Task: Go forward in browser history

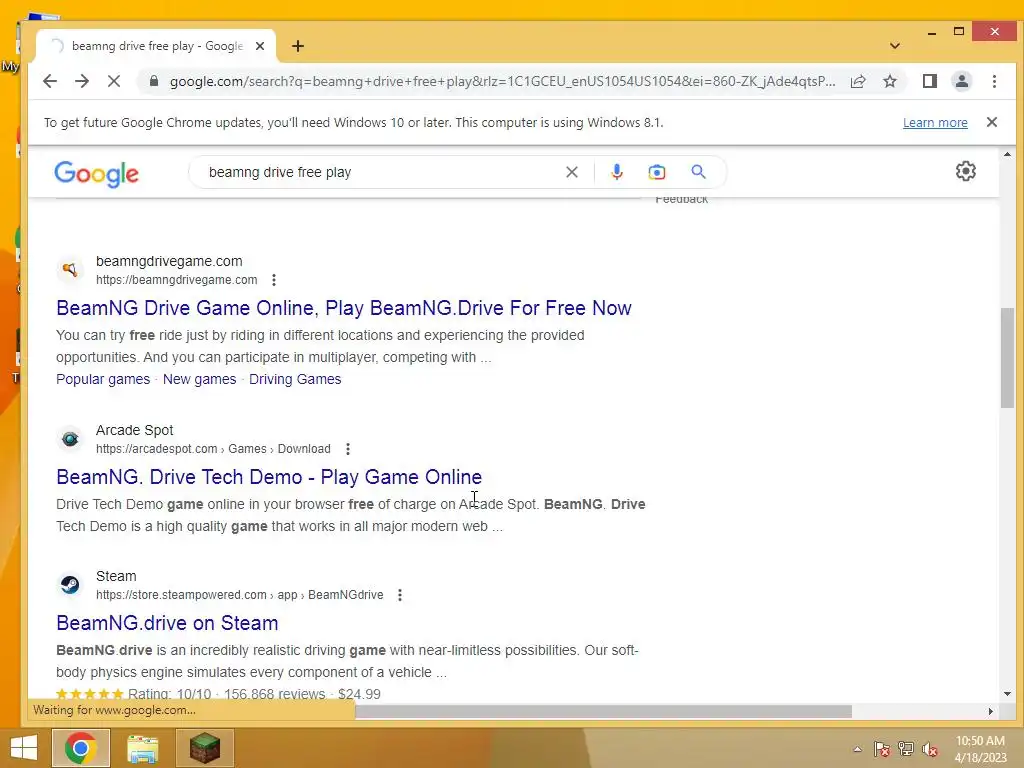Action: 82,81
